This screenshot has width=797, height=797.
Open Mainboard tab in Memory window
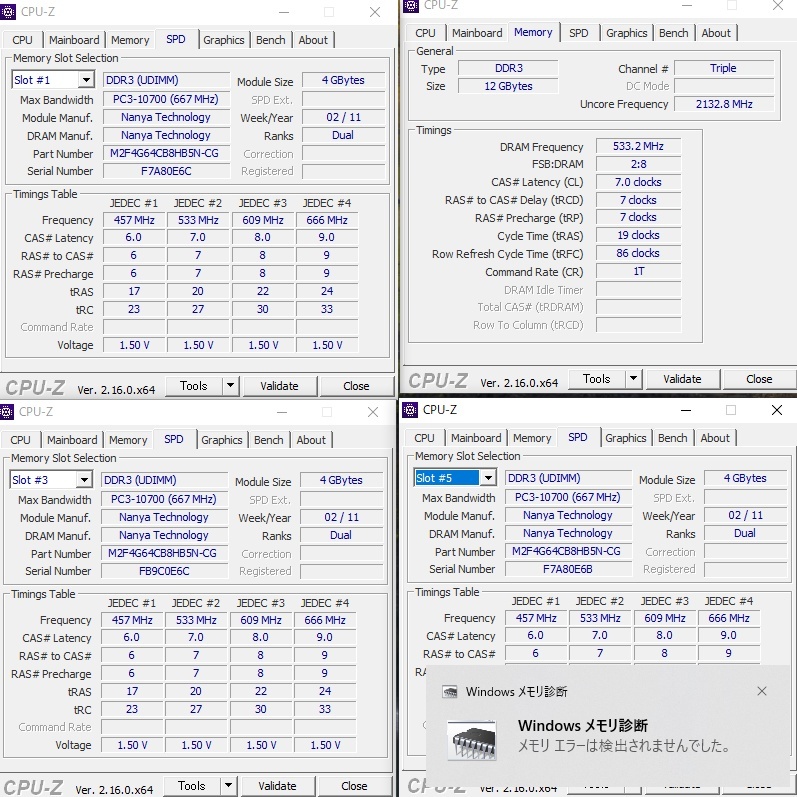pyautogui.click(x=477, y=33)
